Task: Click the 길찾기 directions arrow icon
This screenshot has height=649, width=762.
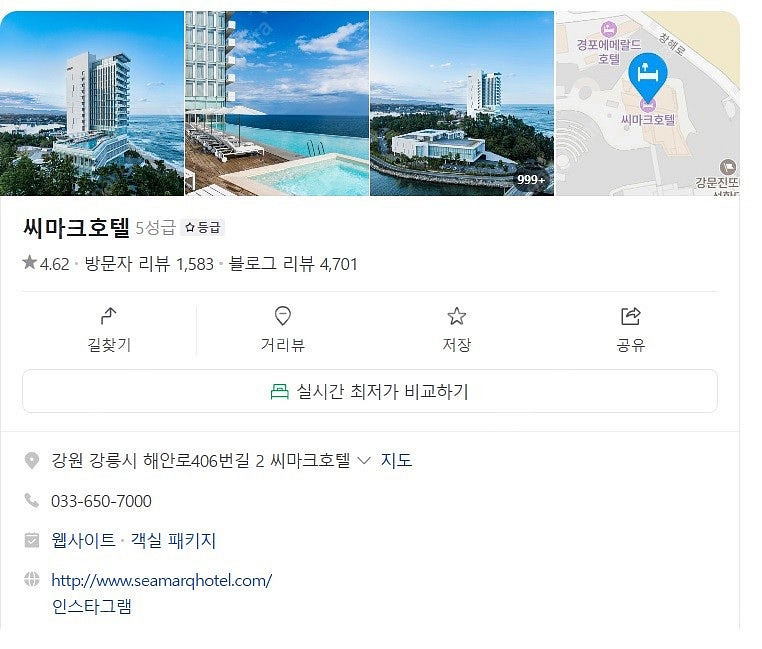Action: pyautogui.click(x=108, y=316)
